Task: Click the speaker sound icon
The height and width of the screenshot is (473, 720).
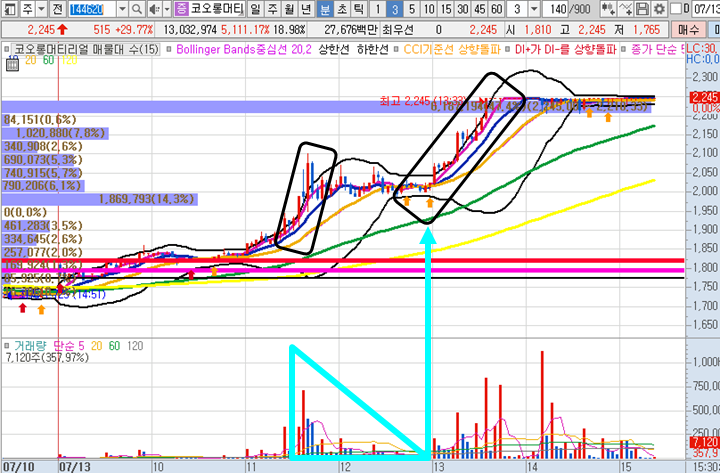Action: pos(155,9)
